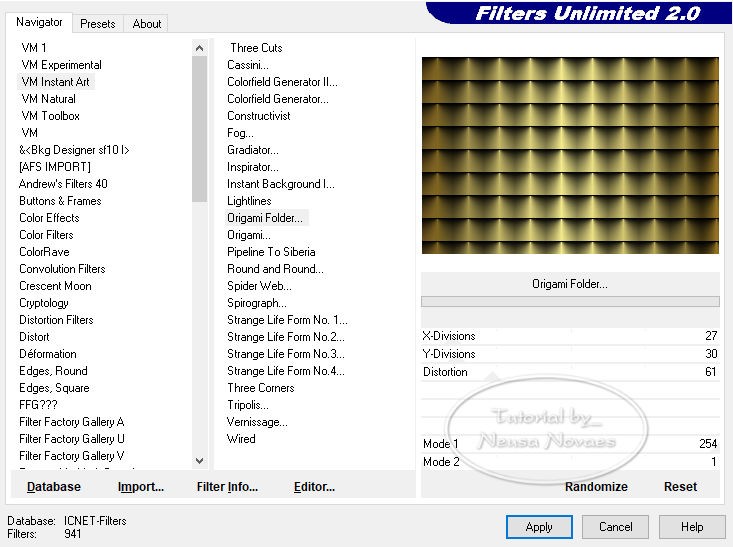This screenshot has width=733, height=547.
Task: Choose the Constructivist filter
Action: (259, 116)
